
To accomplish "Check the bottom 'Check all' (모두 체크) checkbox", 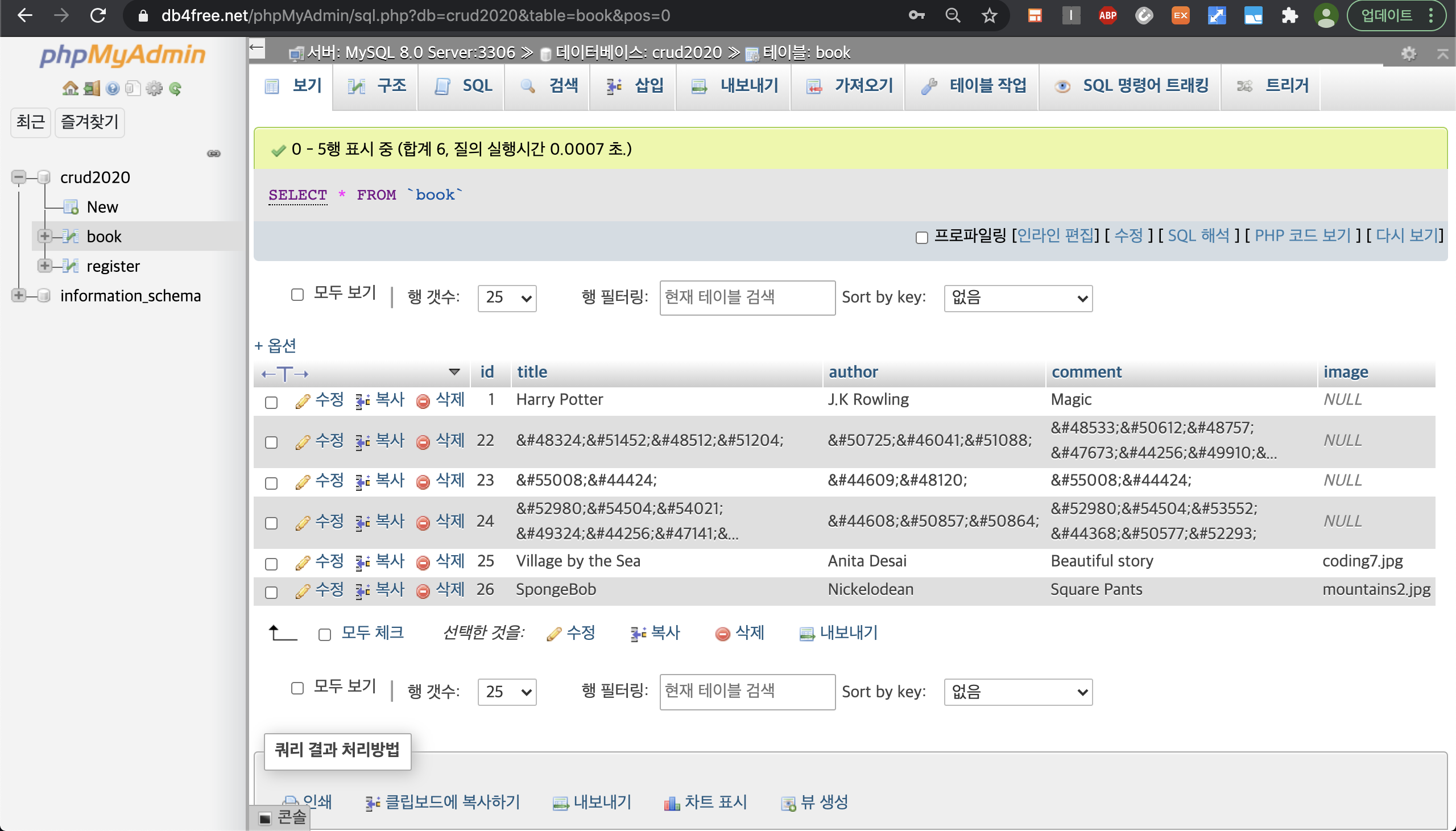I will point(325,635).
